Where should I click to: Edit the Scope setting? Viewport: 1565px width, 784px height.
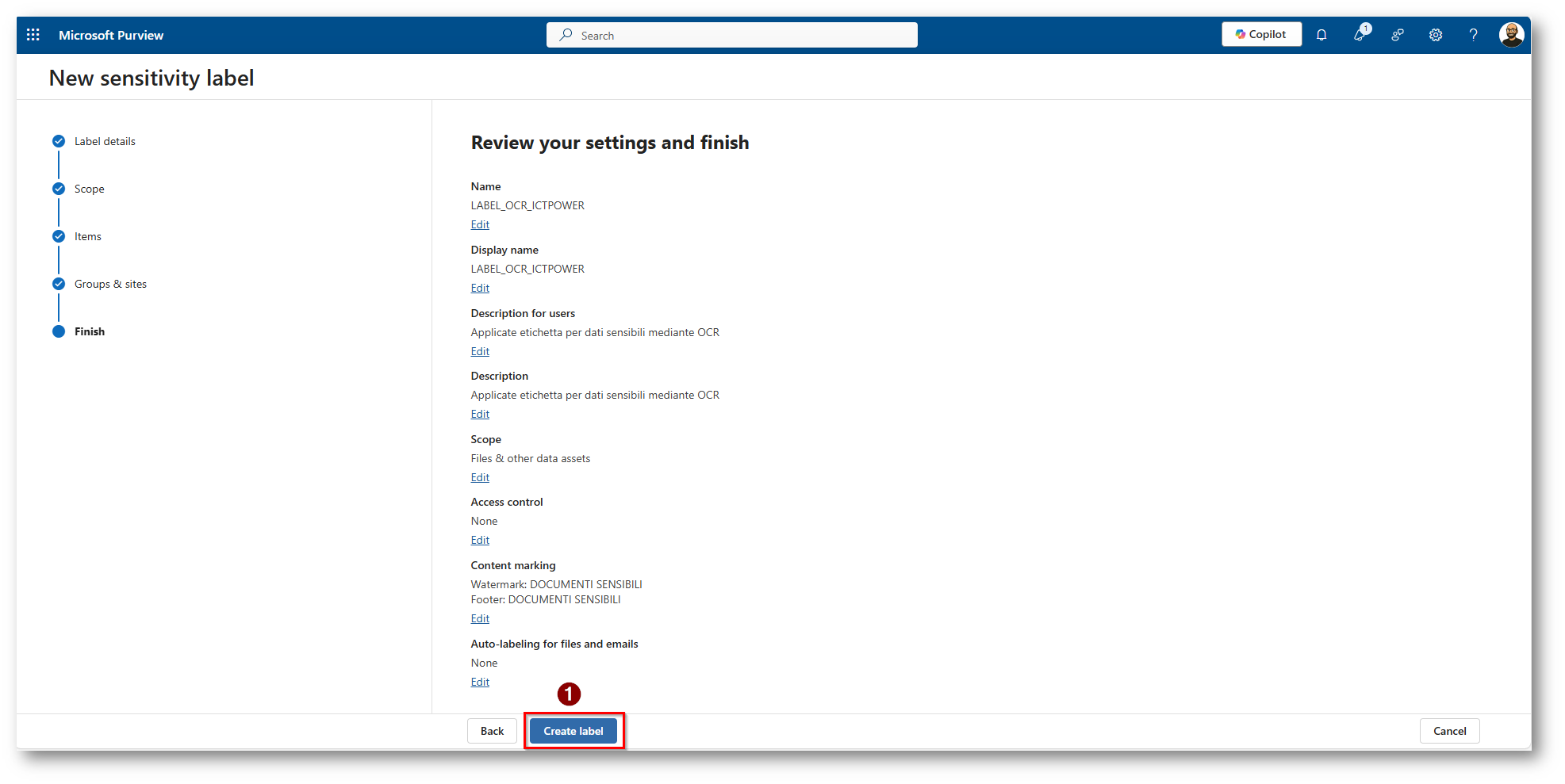tap(480, 477)
